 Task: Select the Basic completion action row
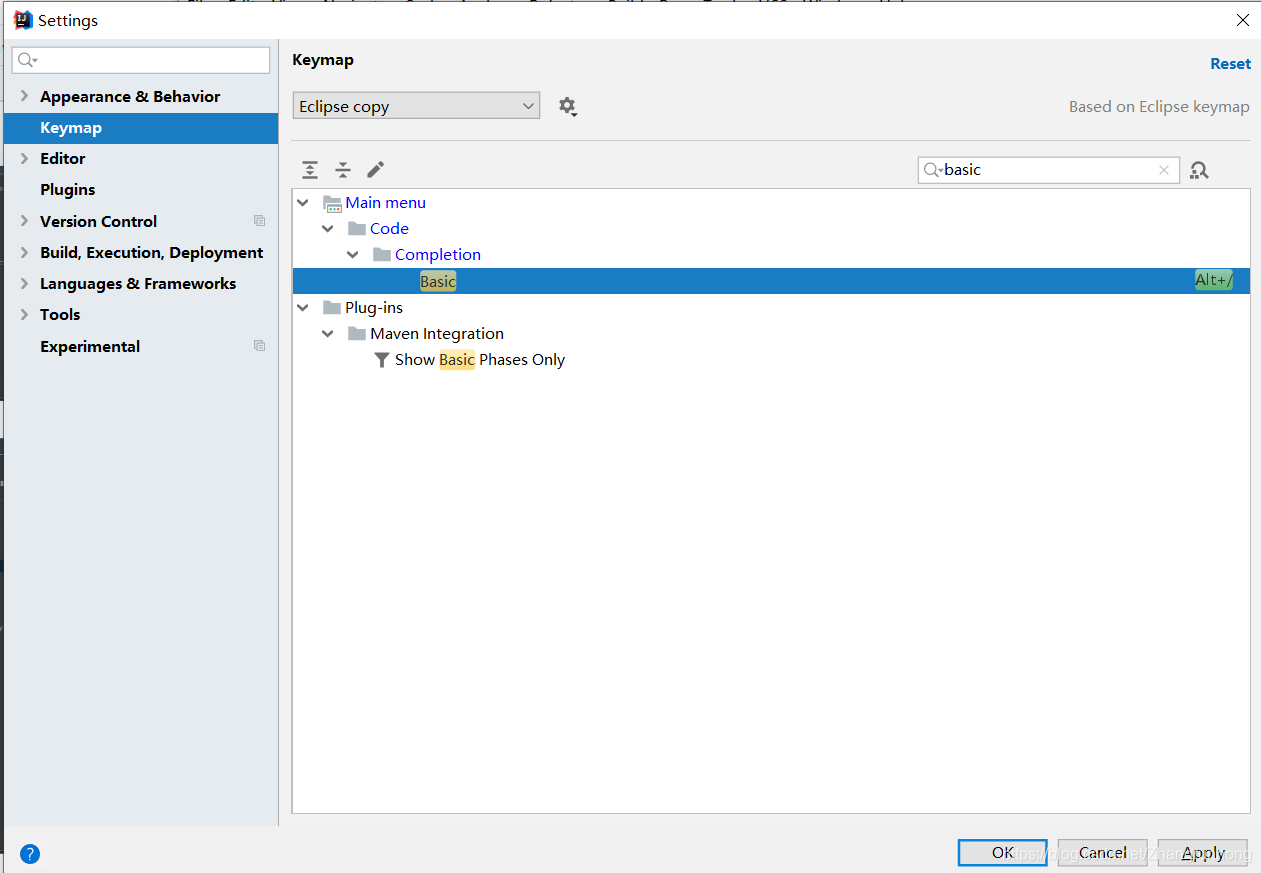pyautogui.click(x=771, y=281)
